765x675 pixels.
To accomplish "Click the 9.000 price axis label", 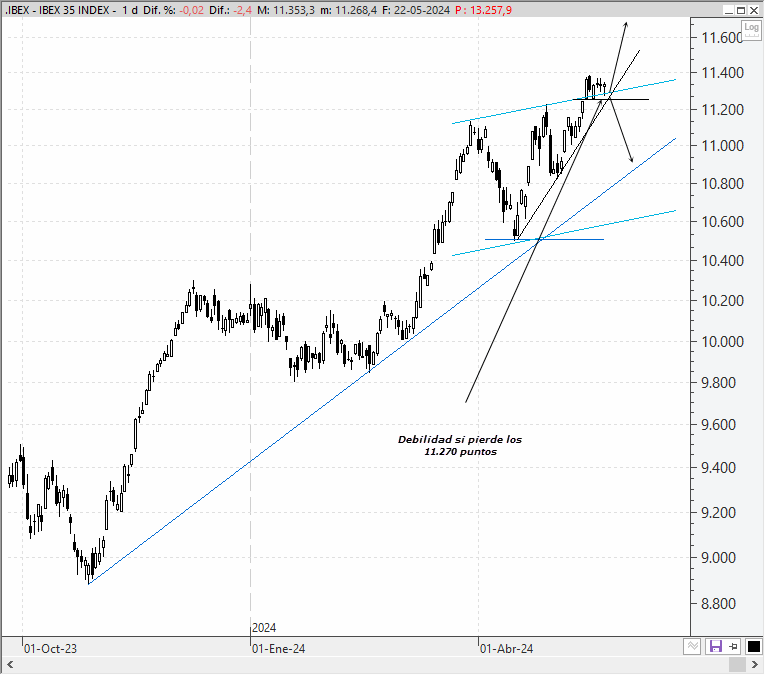I will [x=718, y=557].
